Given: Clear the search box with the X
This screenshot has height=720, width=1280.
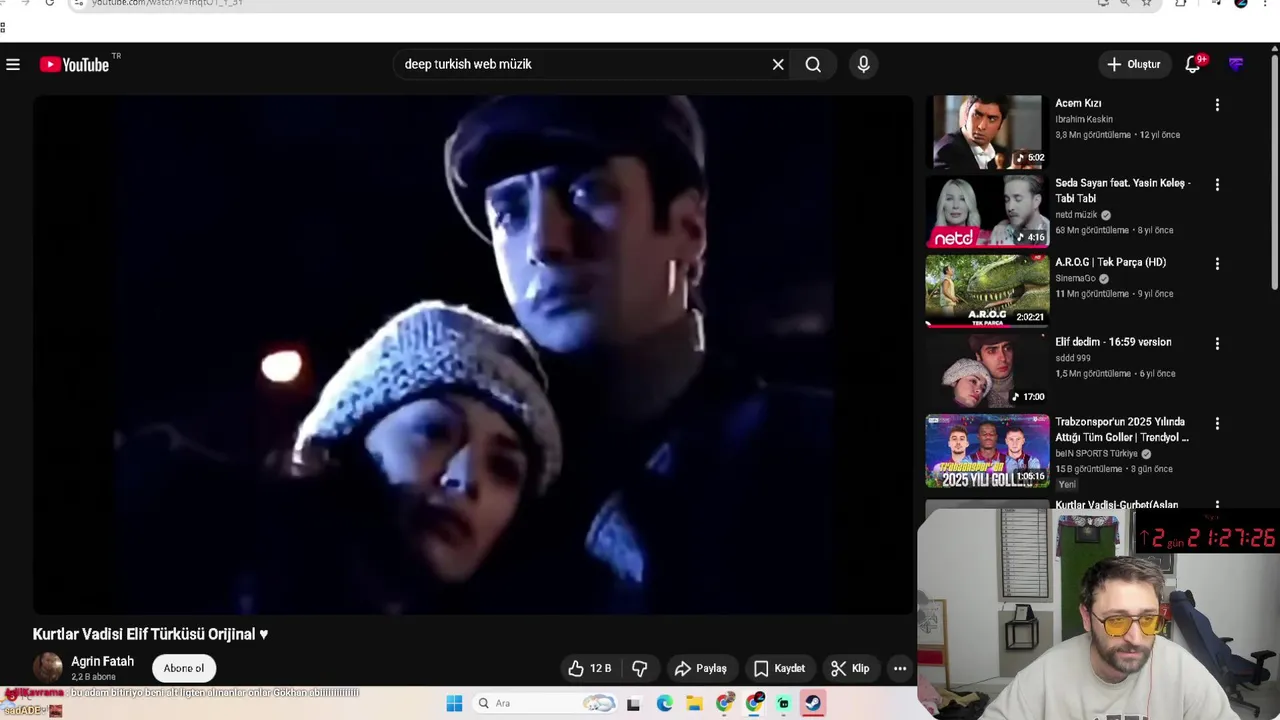Looking at the screenshot, I should point(778,64).
